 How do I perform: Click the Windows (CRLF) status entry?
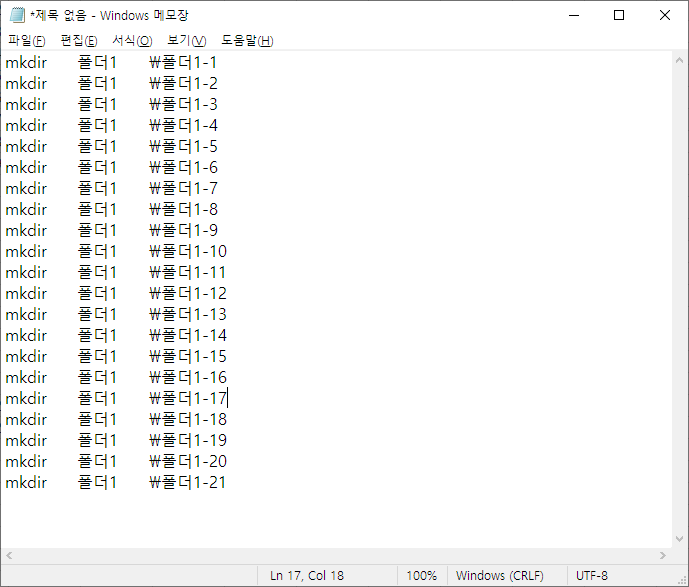(500, 576)
